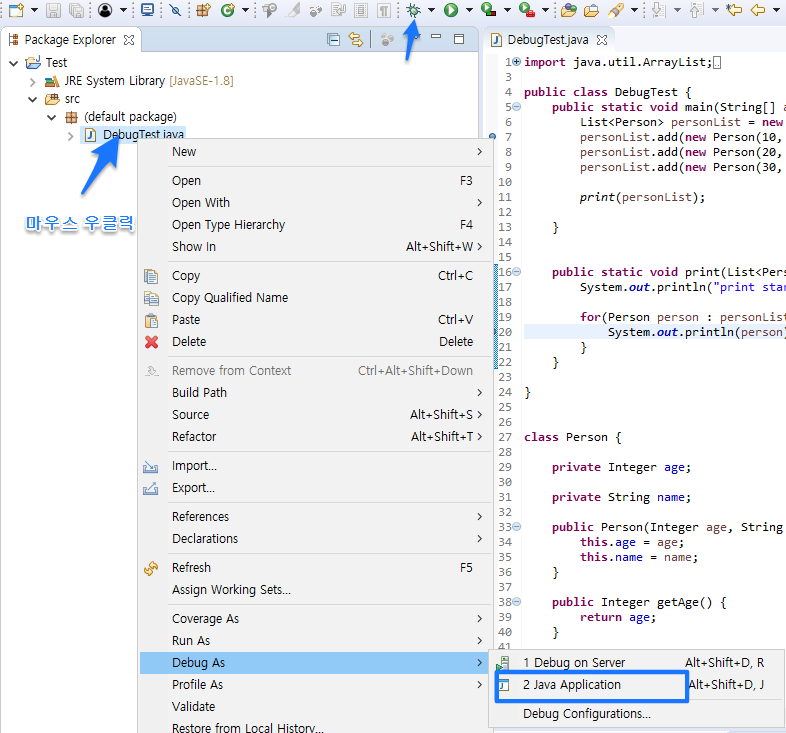Click the Previous Annotation icon

pos(696,10)
